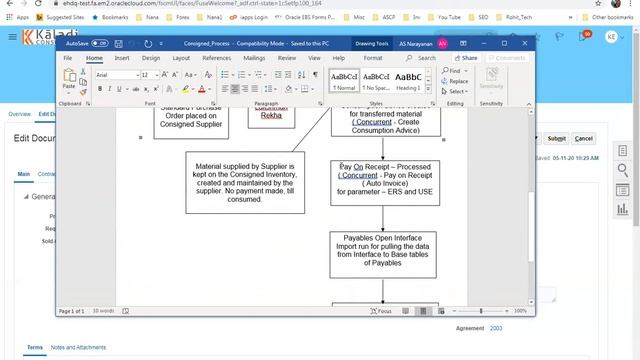The width and height of the screenshot is (640, 360).
Task: Apply red font color button
Action: coord(202,89)
